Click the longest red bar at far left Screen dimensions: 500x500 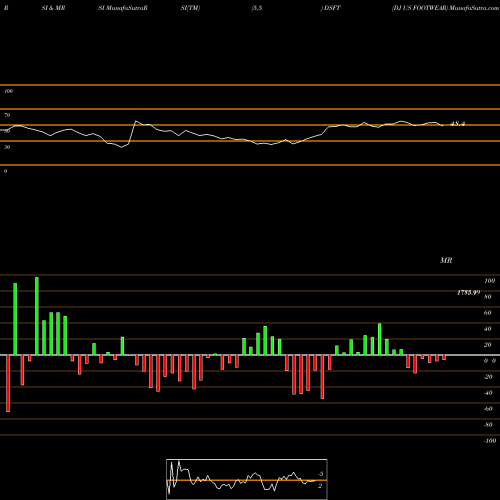pos(8,383)
